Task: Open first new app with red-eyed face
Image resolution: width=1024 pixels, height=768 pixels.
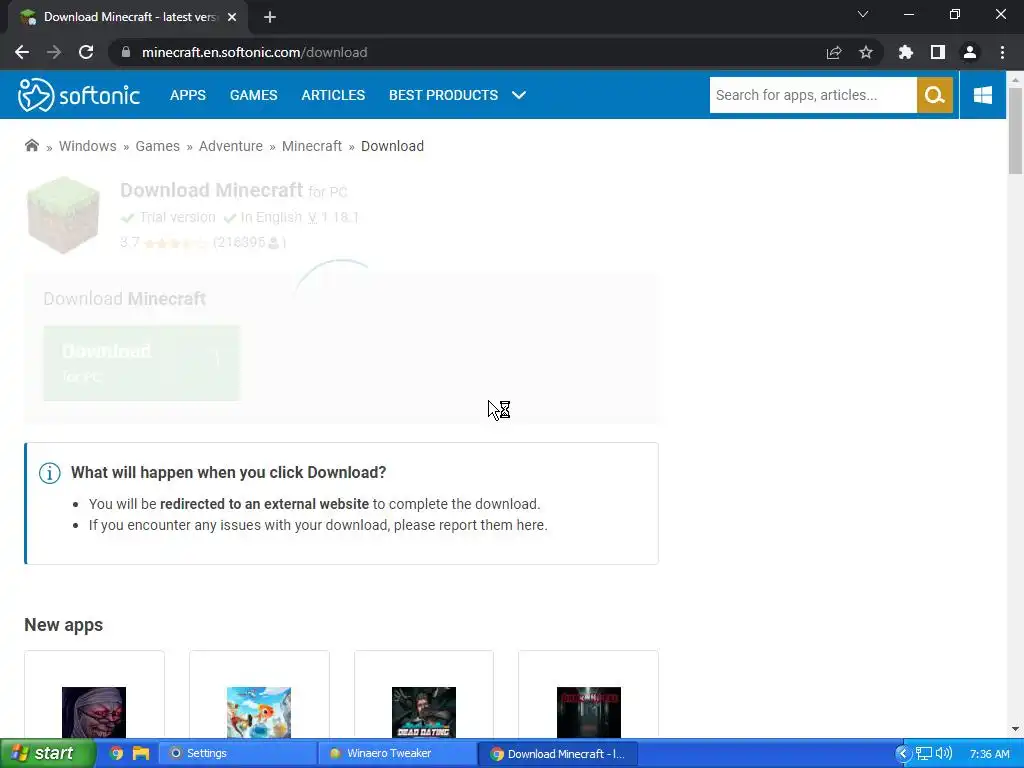Action: [x=94, y=712]
